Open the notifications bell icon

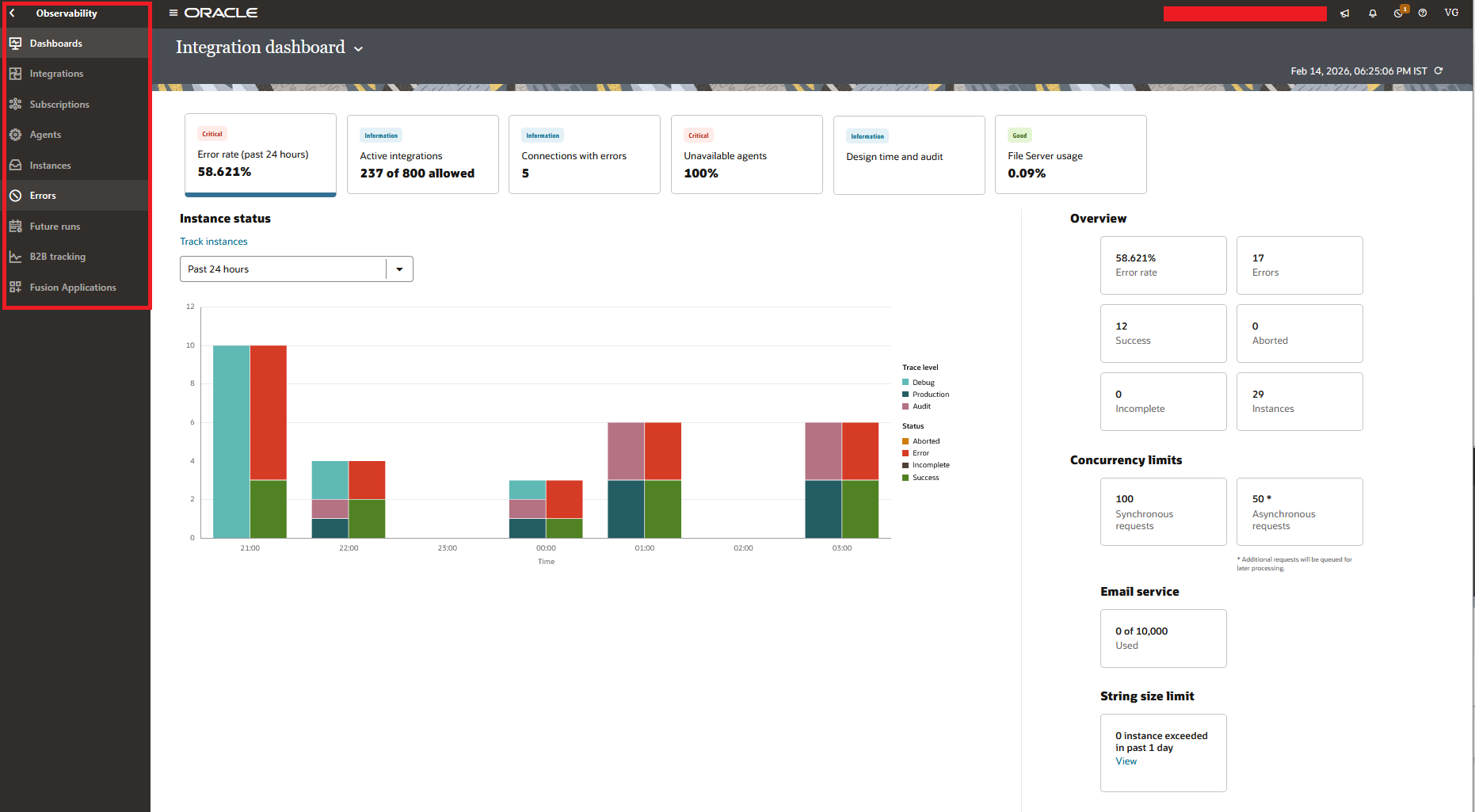point(1373,13)
